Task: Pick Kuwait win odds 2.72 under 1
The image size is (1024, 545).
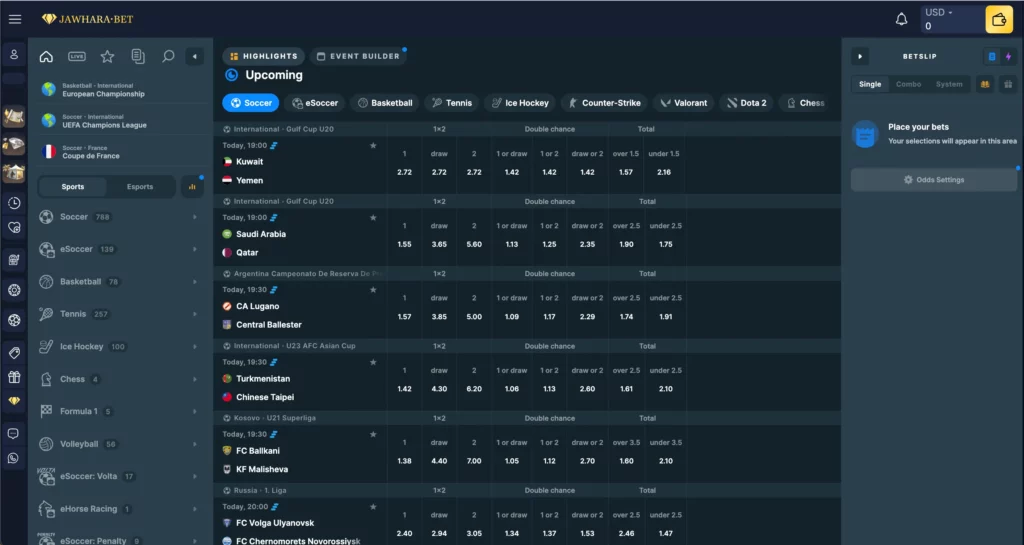Action: coord(404,172)
